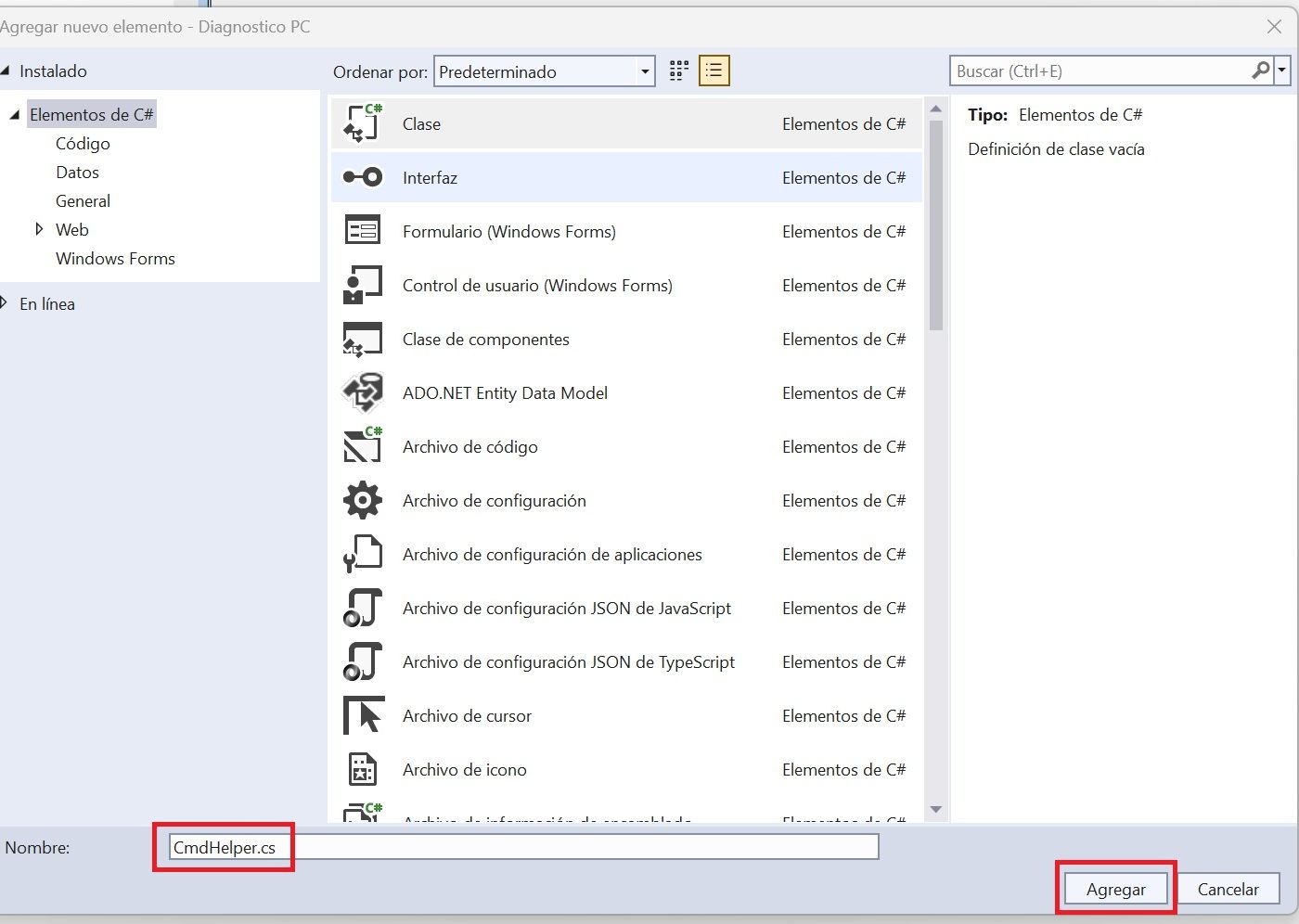Open the Ordenar por dropdown
The height and width of the screenshot is (924, 1299).
click(x=644, y=71)
